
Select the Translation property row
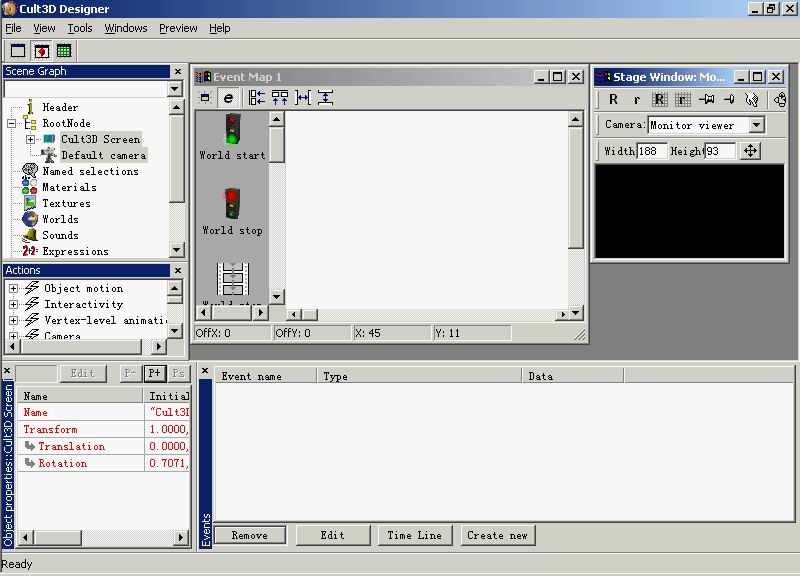coord(104,446)
